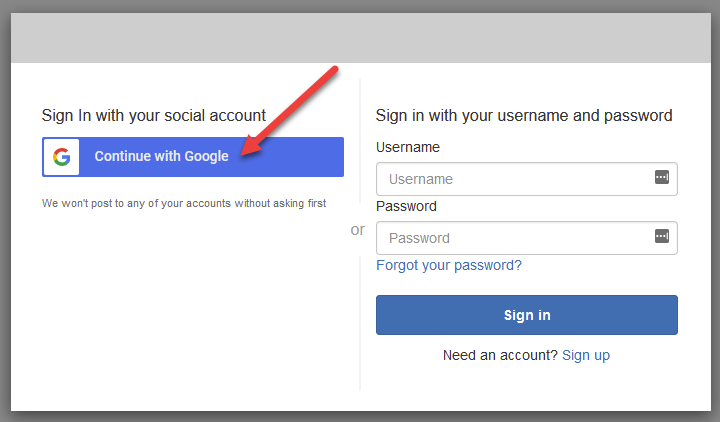The image size is (720, 422).
Task: Click the Google logo icon
Action: click(62, 157)
